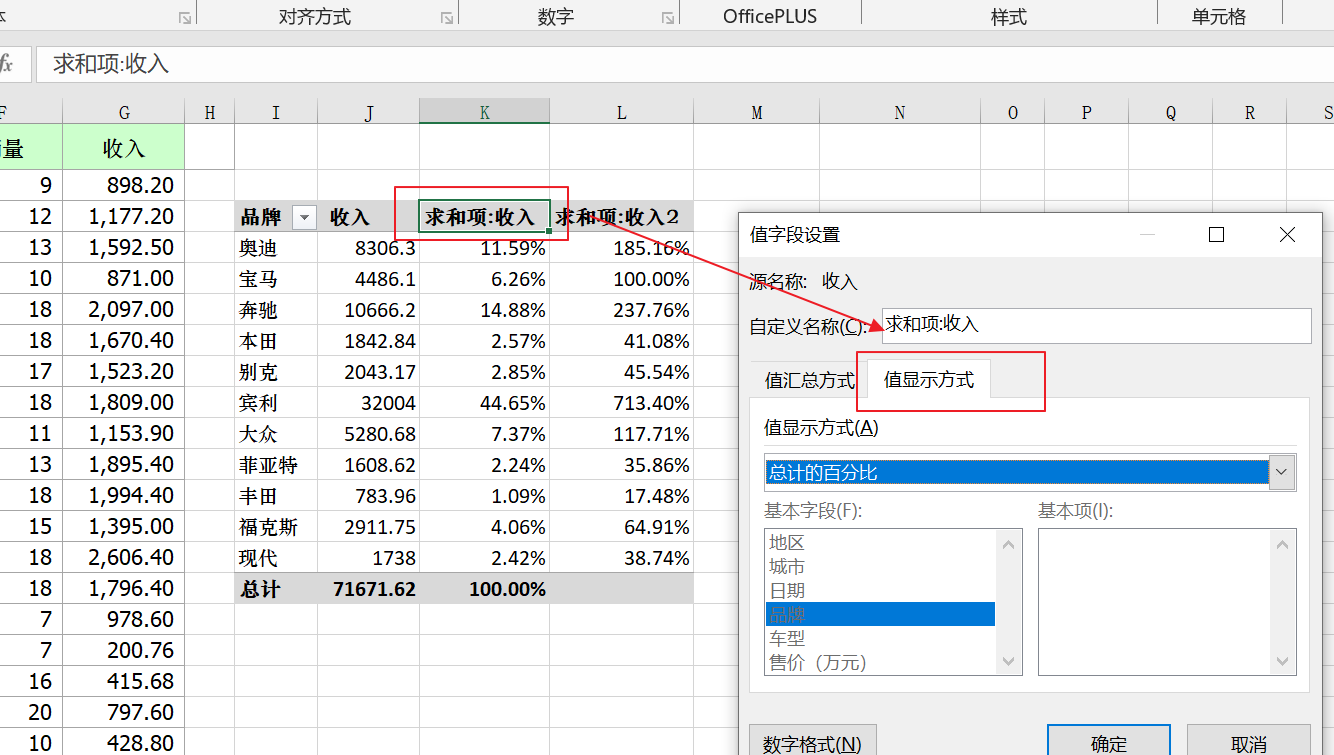
Task: Click the fx insert function icon
Action: [x=6, y=64]
